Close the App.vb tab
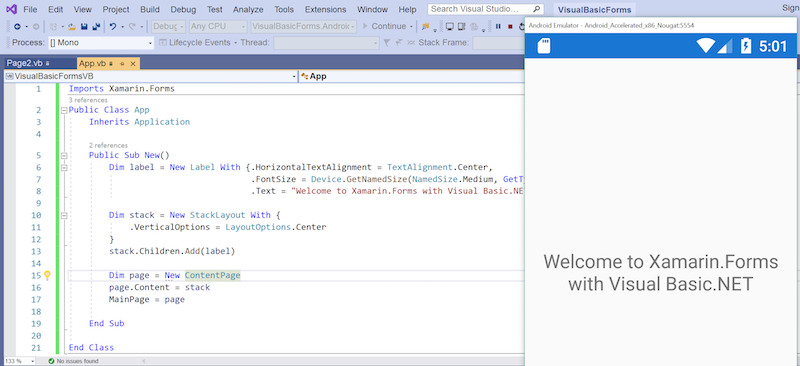 [133, 64]
